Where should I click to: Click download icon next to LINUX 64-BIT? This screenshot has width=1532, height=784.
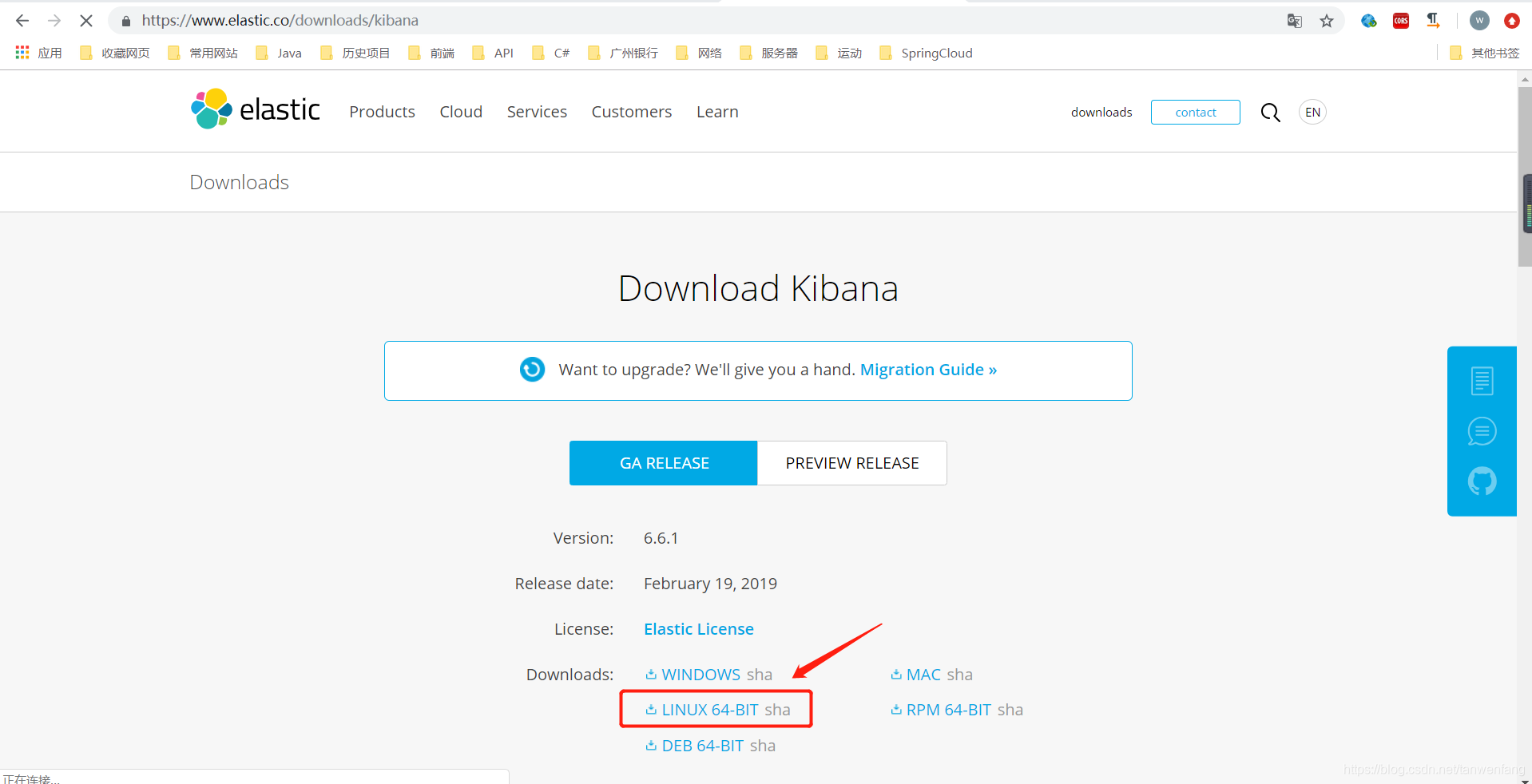click(651, 710)
